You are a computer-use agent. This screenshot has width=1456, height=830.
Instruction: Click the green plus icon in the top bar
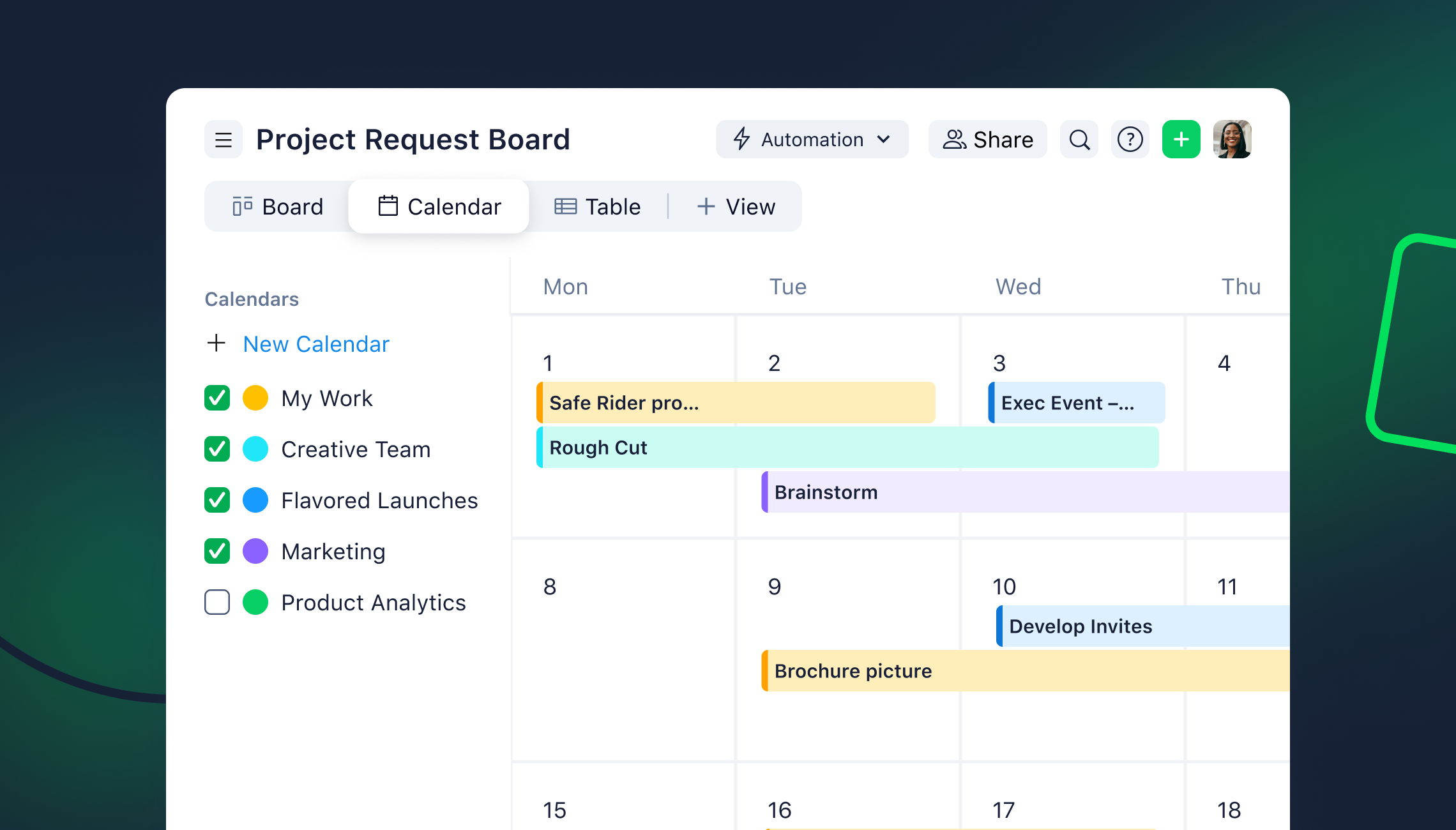[x=1181, y=139]
